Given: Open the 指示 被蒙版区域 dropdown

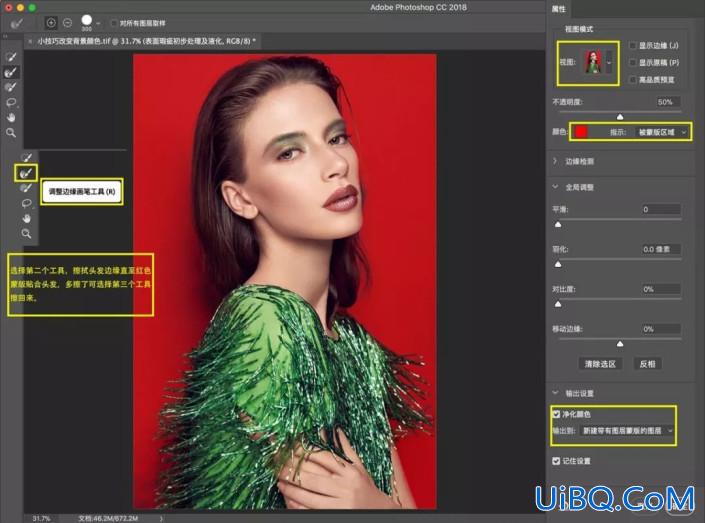Looking at the screenshot, I should (x=662, y=132).
